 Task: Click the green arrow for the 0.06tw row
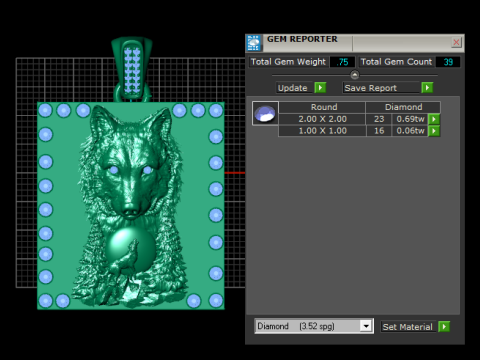coord(434,131)
